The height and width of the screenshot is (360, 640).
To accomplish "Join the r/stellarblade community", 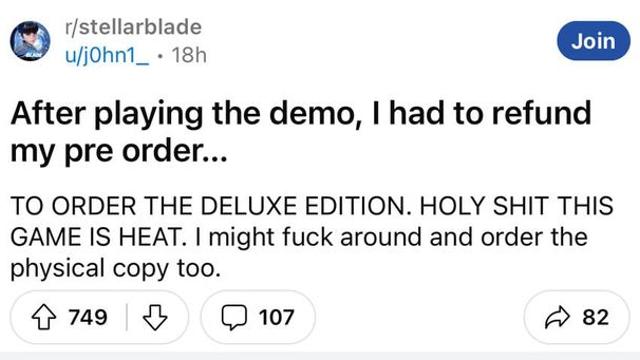I will click(593, 41).
